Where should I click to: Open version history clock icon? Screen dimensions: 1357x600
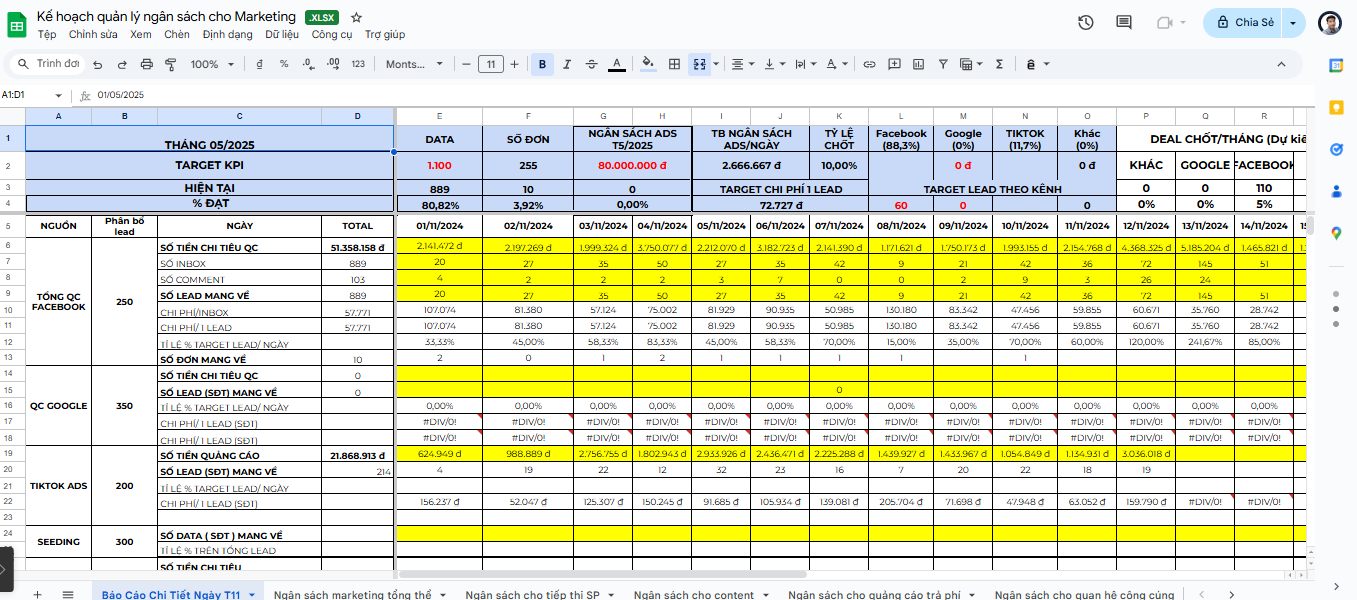(x=1086, y=22)
